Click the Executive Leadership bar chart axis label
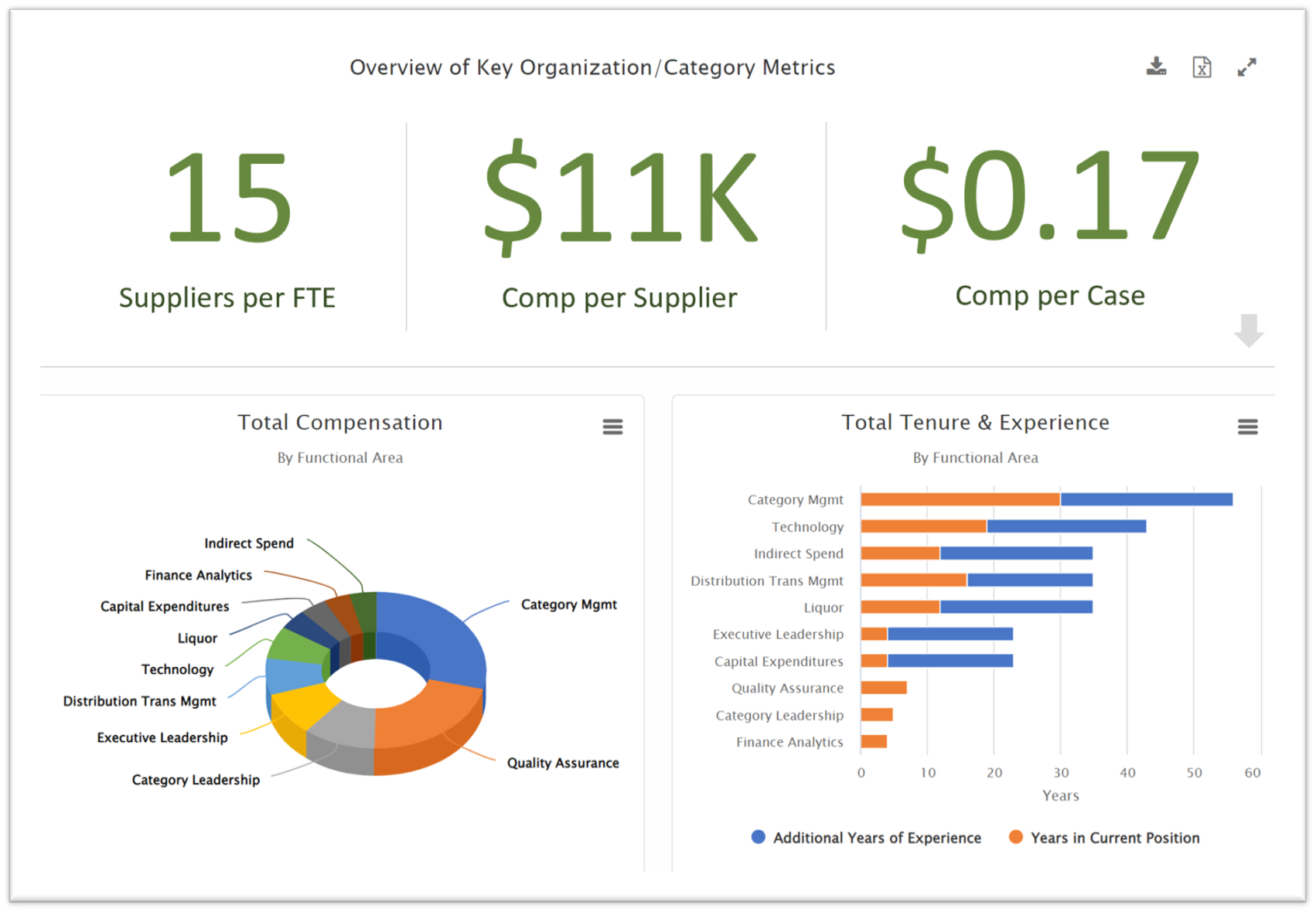This screenshot has width=1316, height=912. (x=778, y=635)
